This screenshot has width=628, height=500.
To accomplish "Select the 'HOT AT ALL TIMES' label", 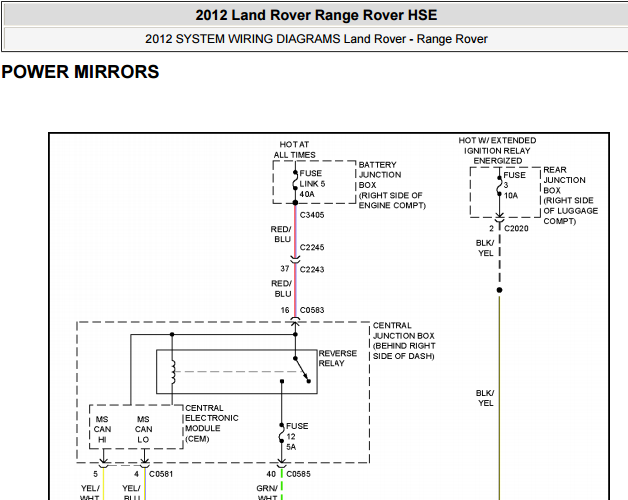I will click(294, 149).
